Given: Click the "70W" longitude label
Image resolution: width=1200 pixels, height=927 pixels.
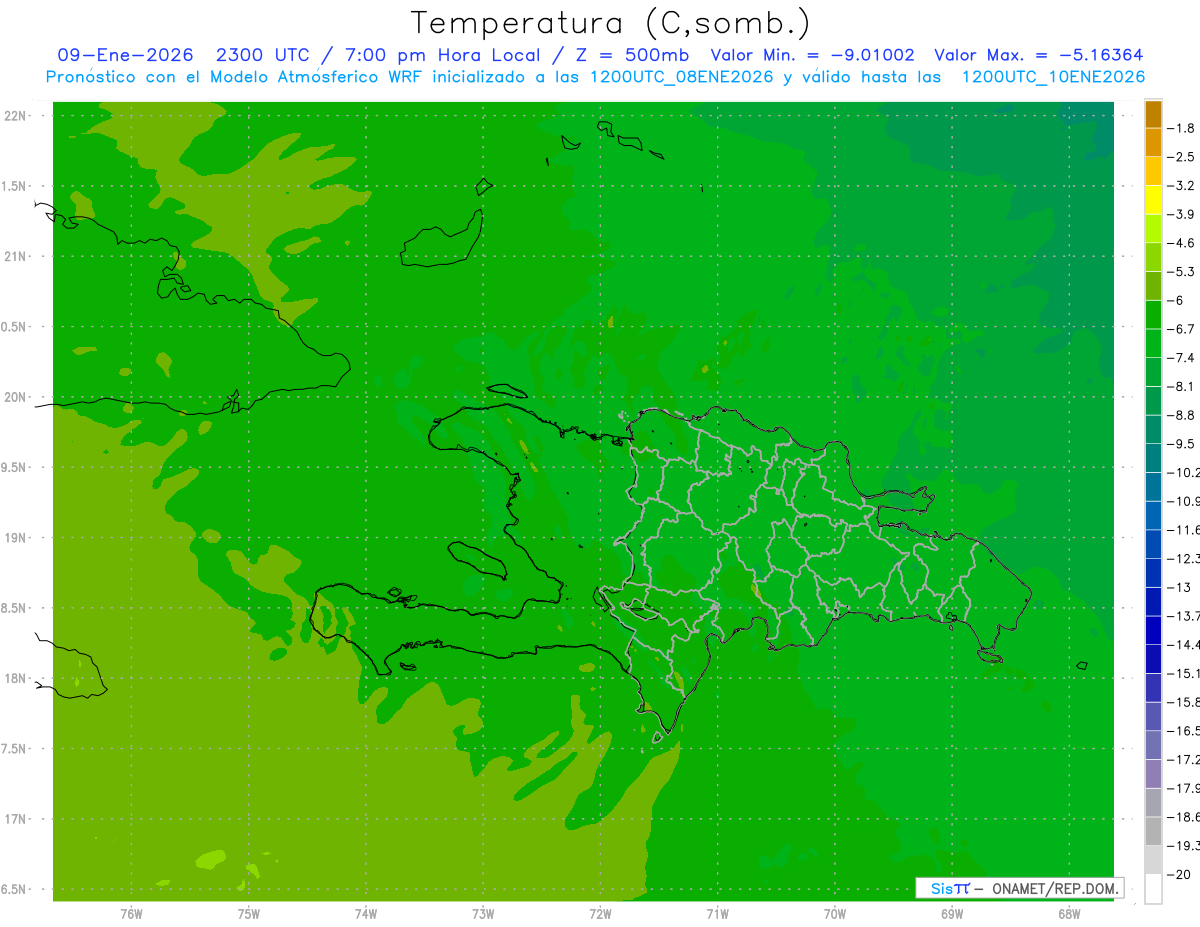Looking at the screenshot, I should click(835, 914).
